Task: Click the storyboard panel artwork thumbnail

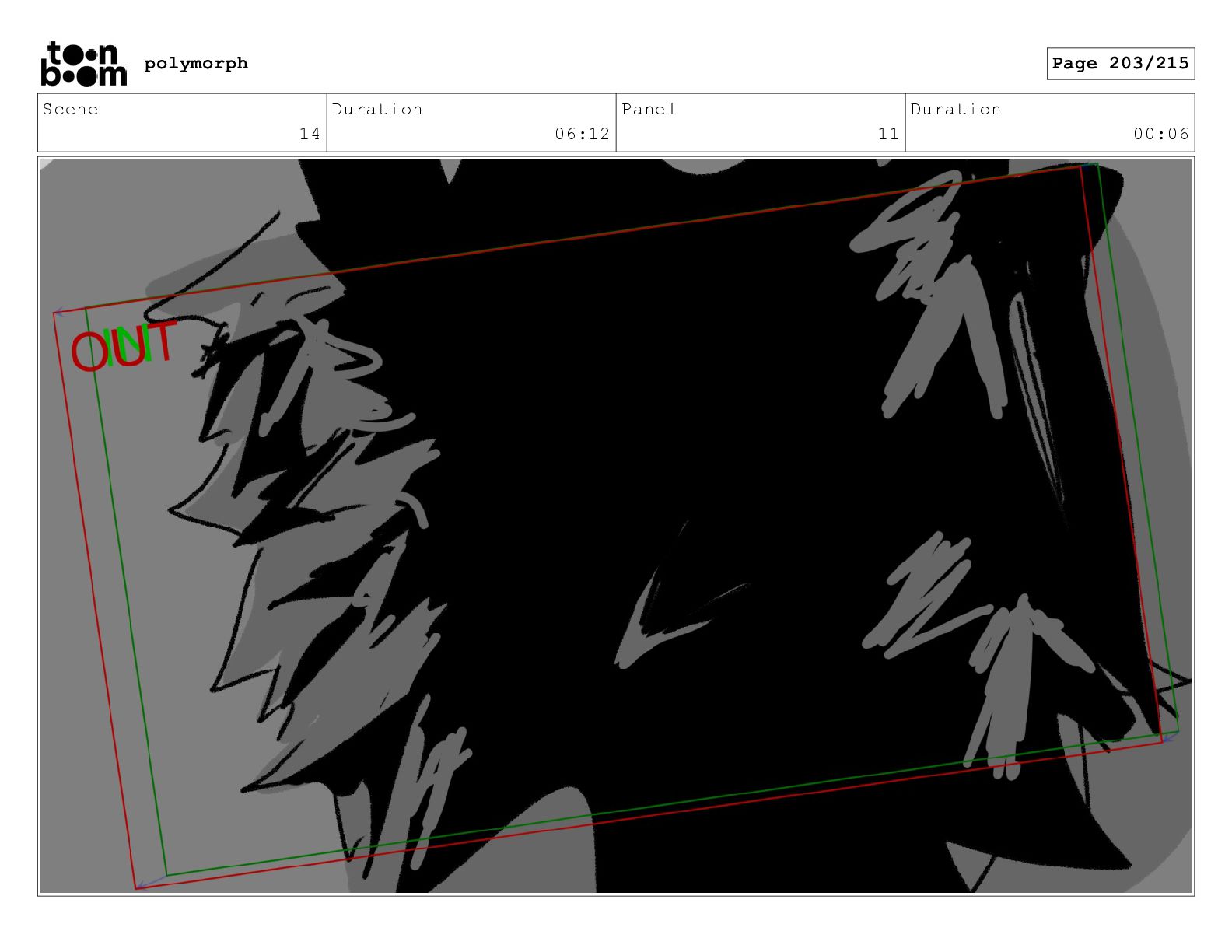Action: pos(616,526)
